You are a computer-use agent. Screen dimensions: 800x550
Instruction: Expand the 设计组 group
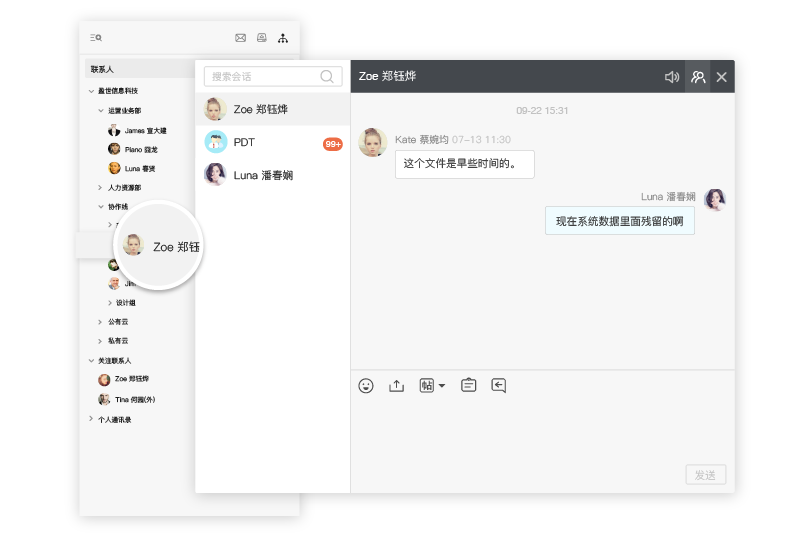pos(110,303)
